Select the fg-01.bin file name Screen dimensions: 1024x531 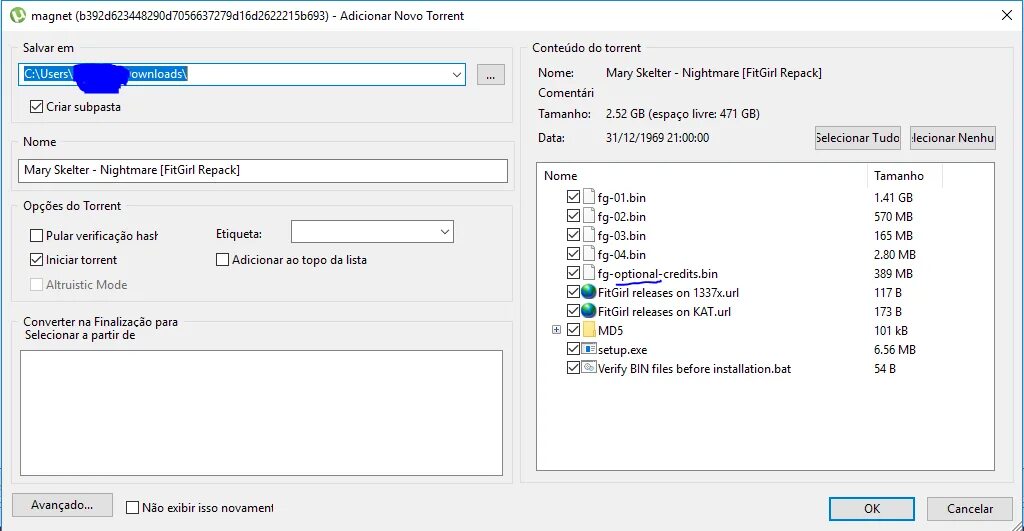click(x=622, y=197)
